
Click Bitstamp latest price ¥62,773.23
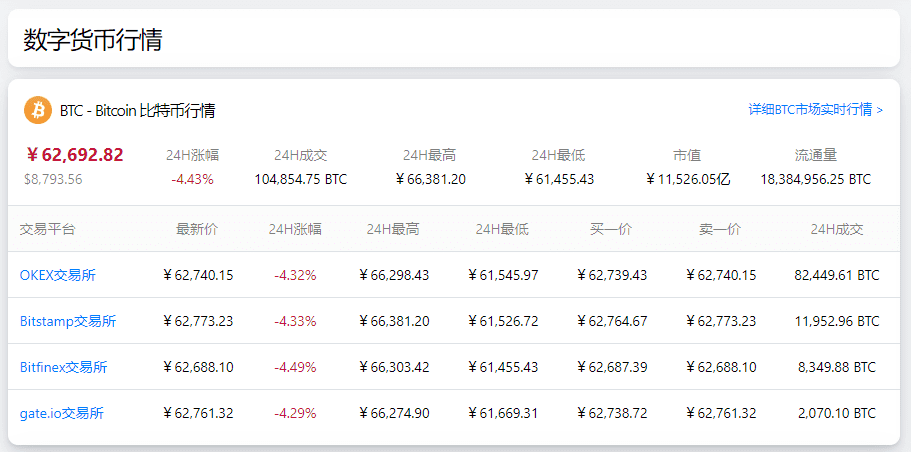coord(198,321)
